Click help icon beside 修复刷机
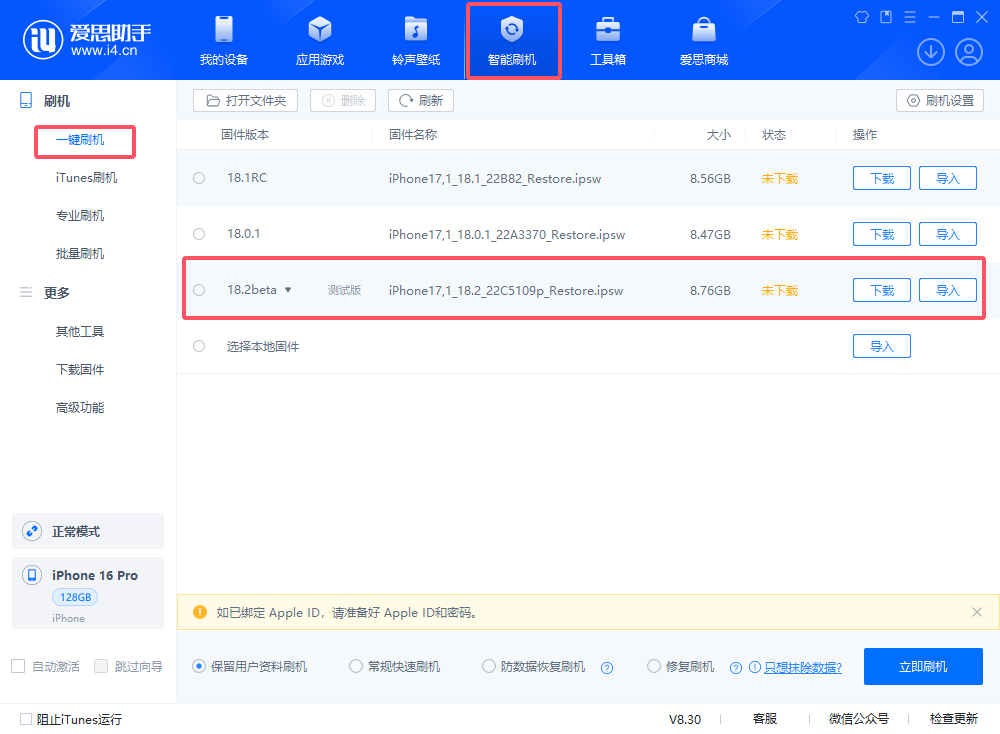This screenshot has height=734, width=1000. [x=736, y=668]
